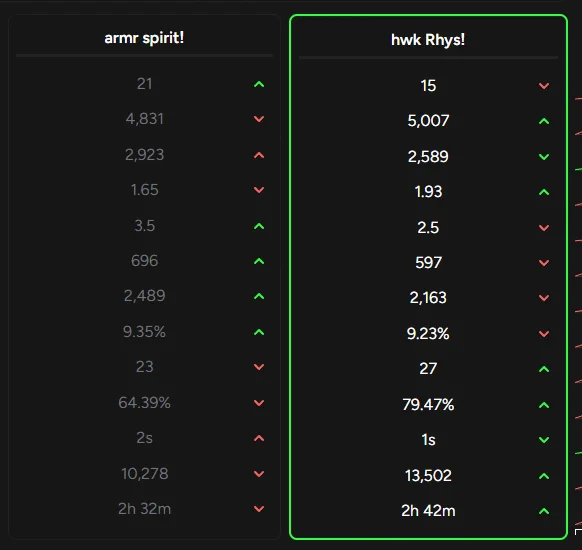
Task: Click the green down arrow beside 2,589
Action: 544,157
